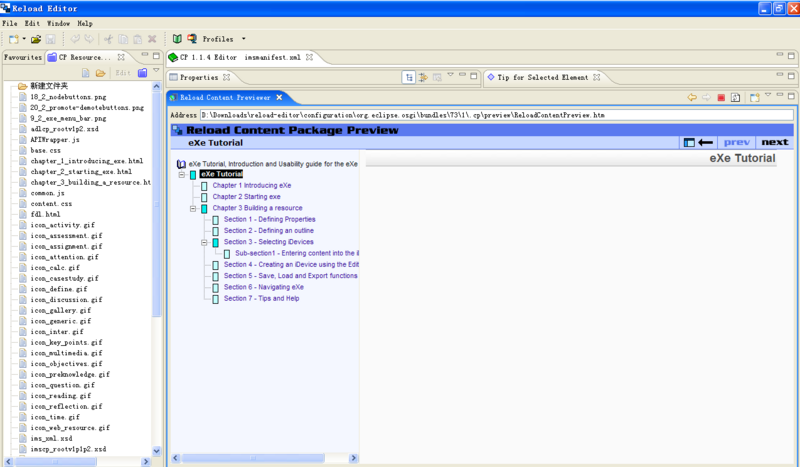800x467 pixels.
Task: Collapse the Section 3 Selecting iDevices node
Action: tap(203, 242)
